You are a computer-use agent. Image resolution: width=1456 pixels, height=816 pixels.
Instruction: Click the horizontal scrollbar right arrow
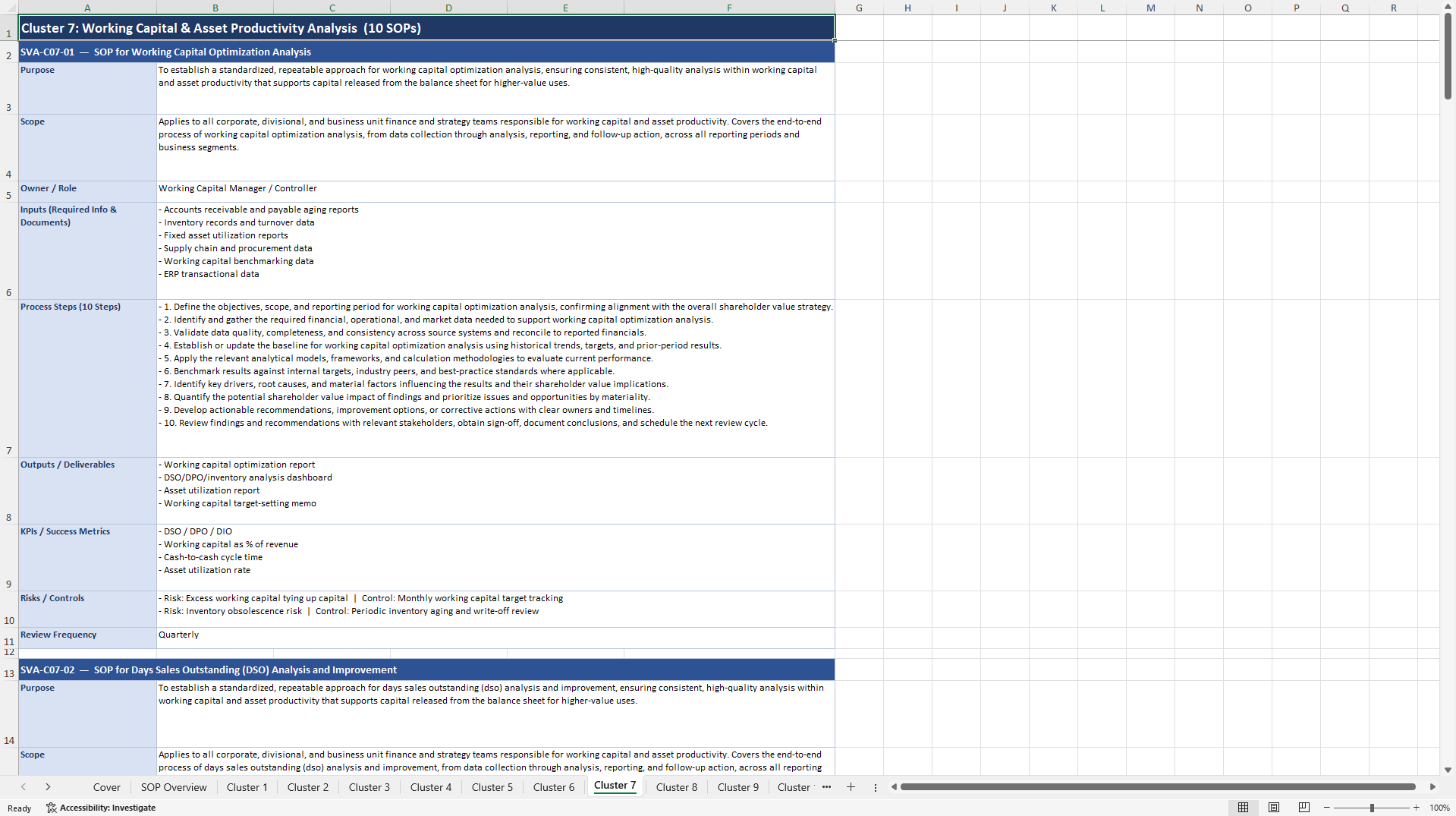tap(1432, 787)
